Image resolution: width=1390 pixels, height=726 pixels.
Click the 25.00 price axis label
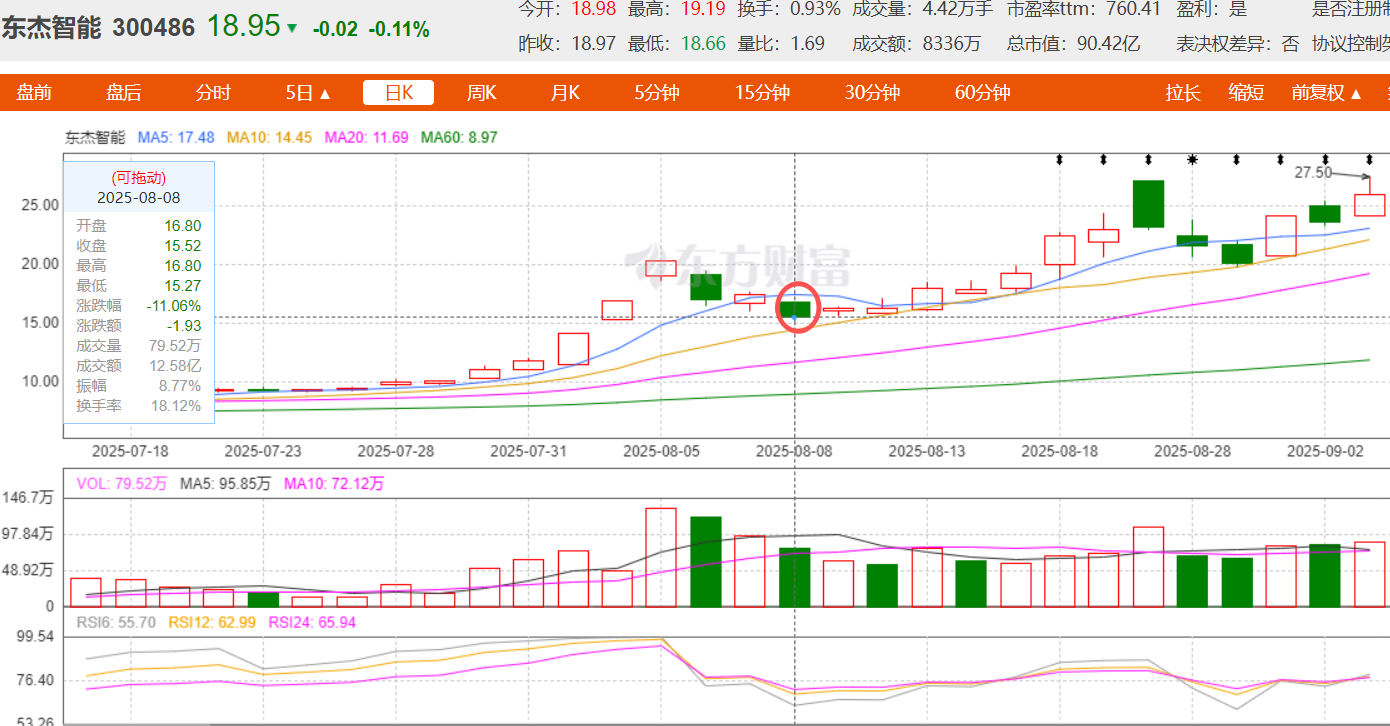(42, 205)
